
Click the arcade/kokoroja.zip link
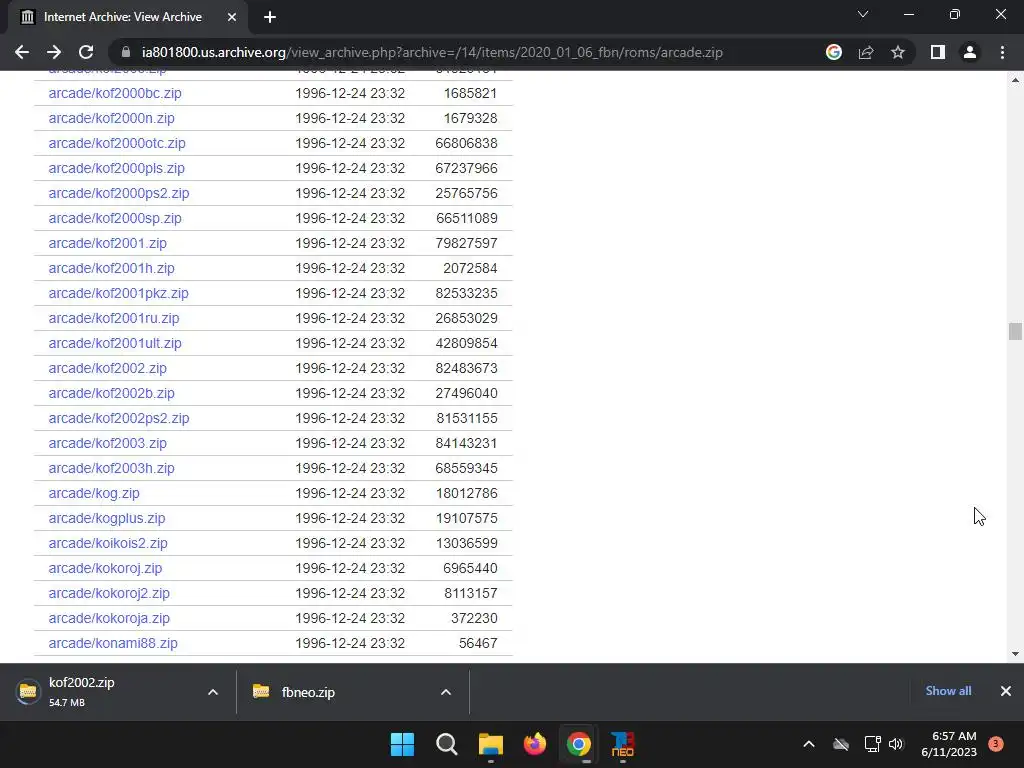pyautogui.click(x=109, y=618)
